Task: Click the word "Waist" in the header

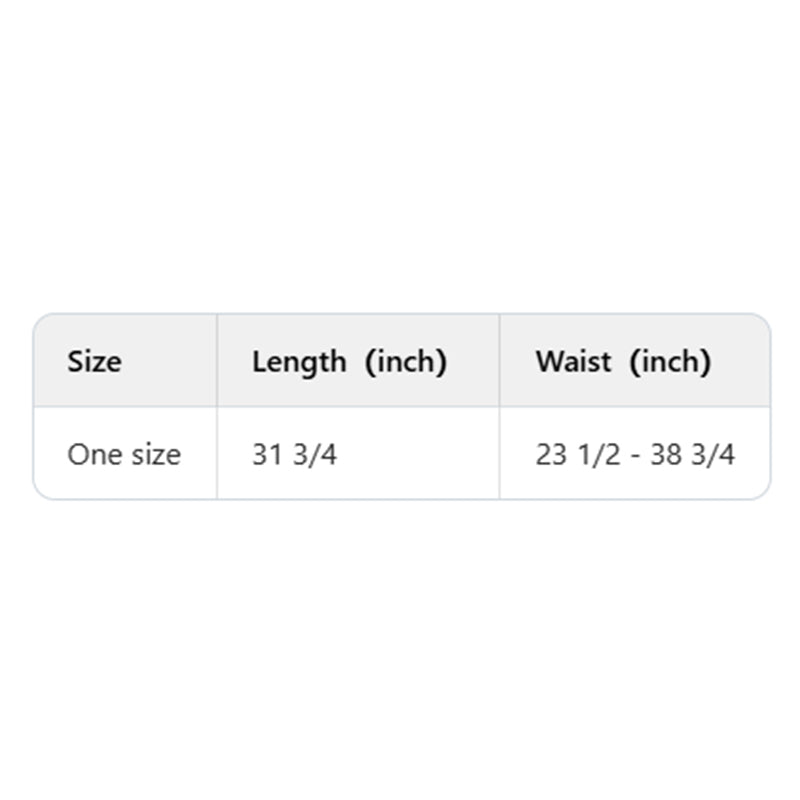Action: [573, 361]
